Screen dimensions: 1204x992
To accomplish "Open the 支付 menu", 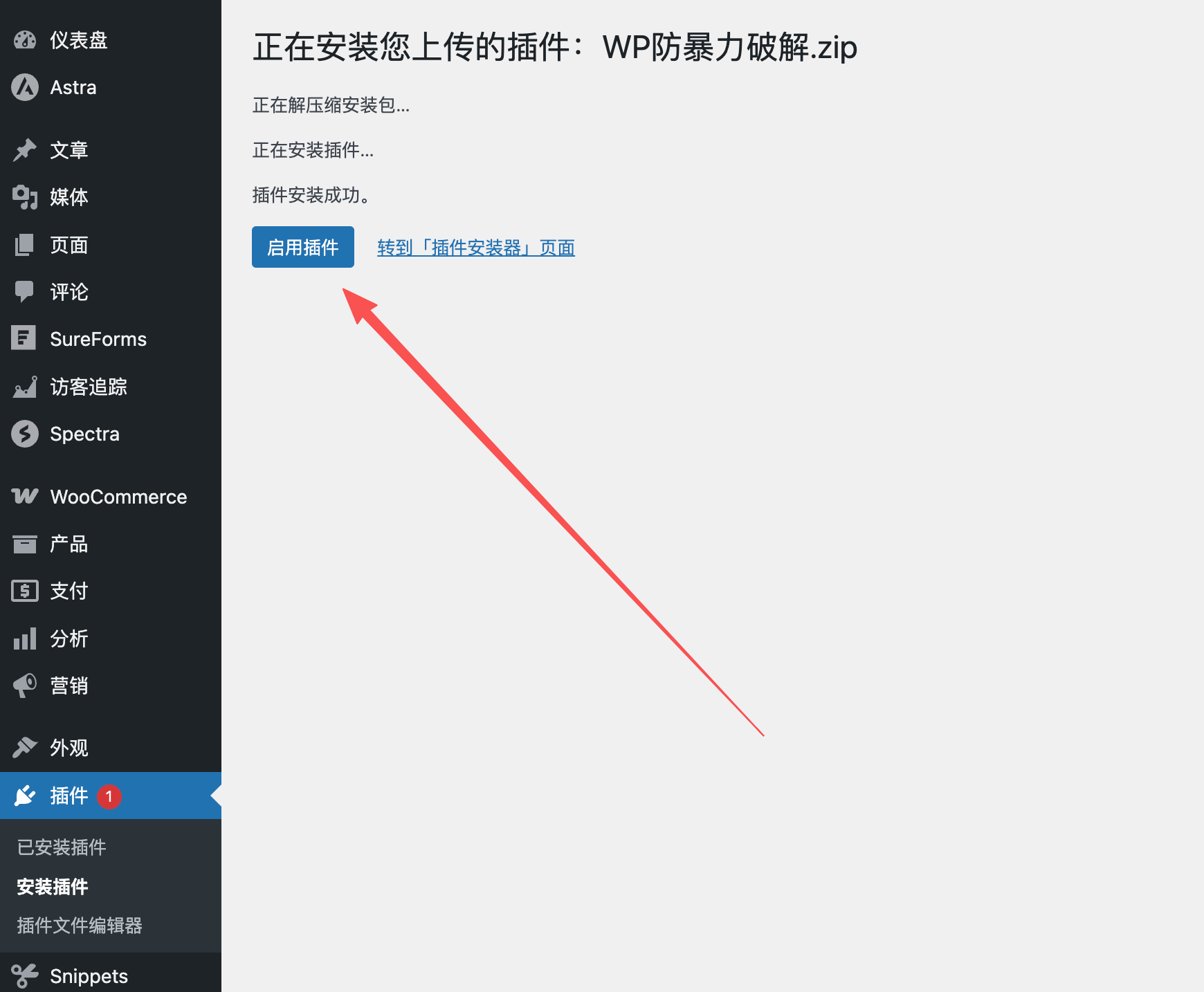I will [x=69, y=591].
